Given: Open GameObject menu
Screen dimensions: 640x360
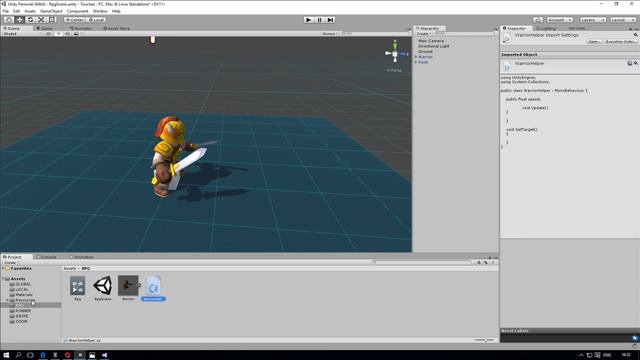Looking at the screenshot, I should click(51, 11).
